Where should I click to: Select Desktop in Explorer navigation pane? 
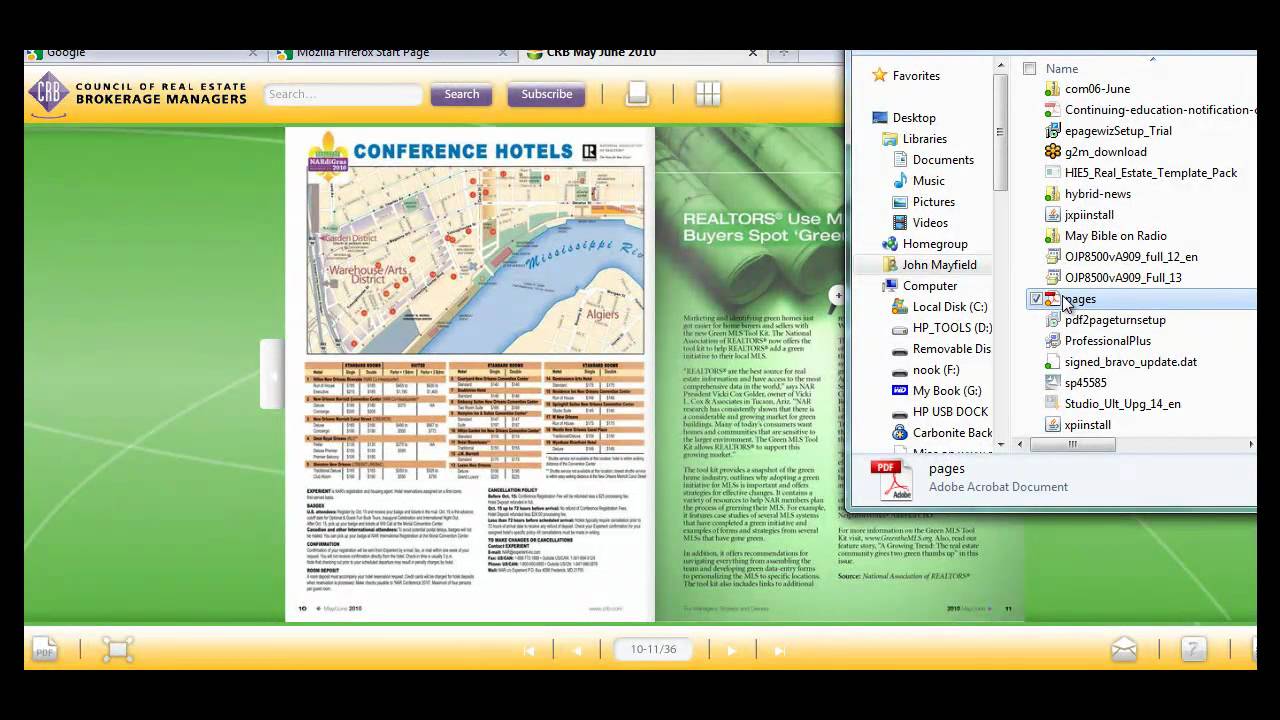click(904, 118)
